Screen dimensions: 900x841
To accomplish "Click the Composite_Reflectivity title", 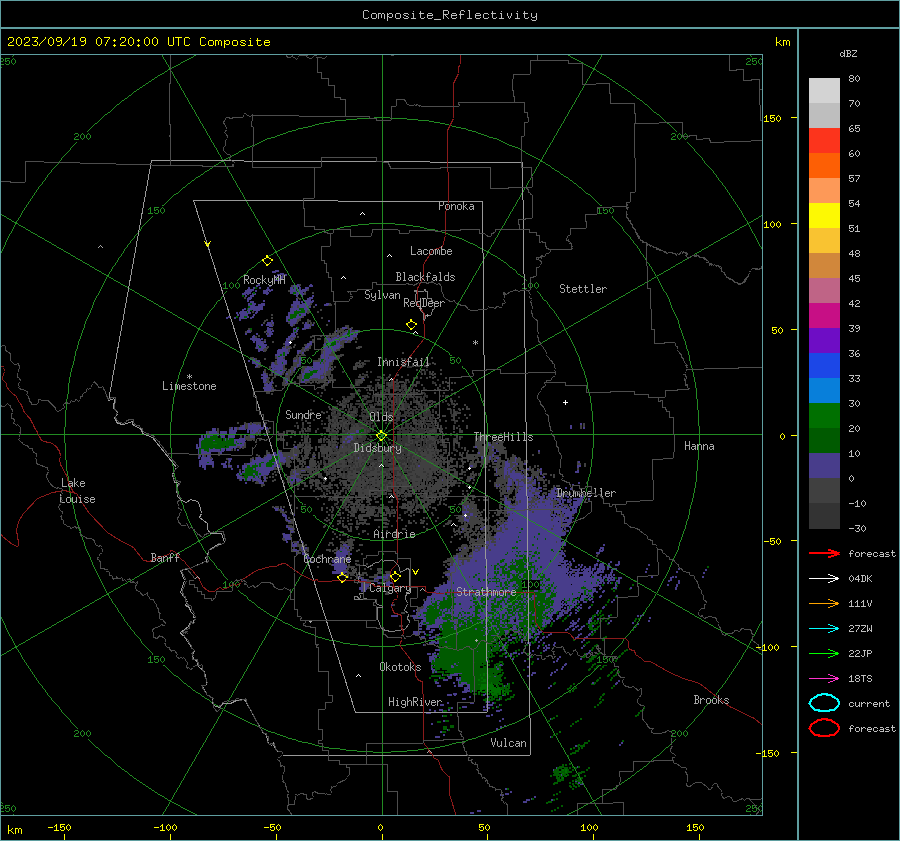I will (449, 15).
